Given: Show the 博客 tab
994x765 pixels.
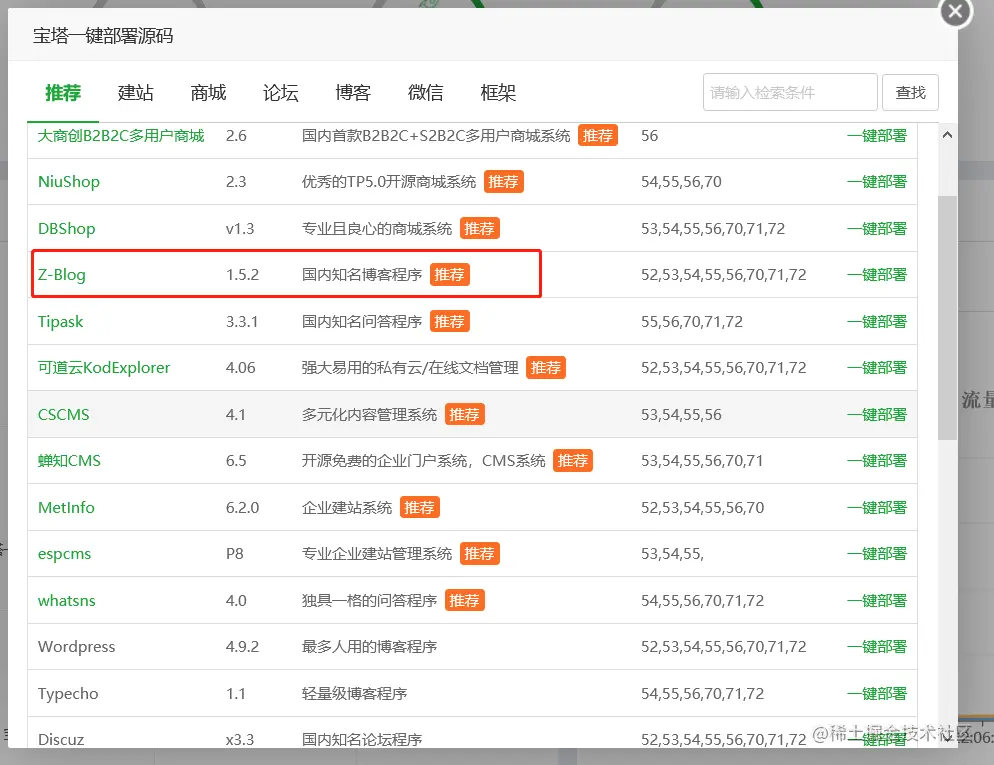Looking at the screenshot, I should (352, 93).
